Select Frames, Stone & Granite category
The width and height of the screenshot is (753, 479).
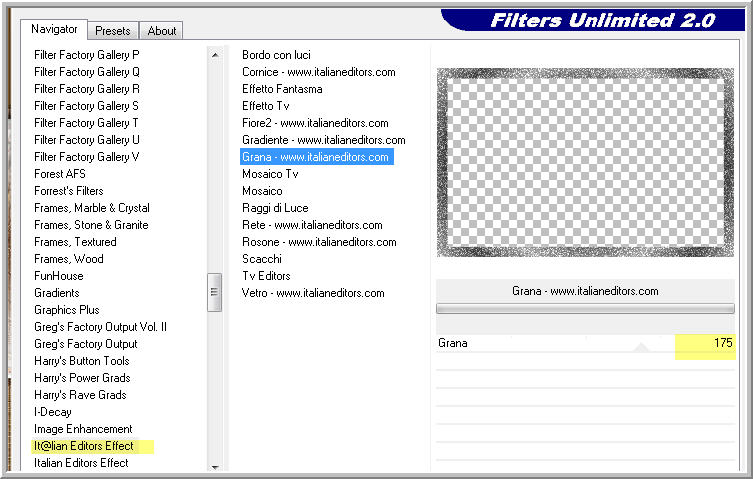point(91,225)
